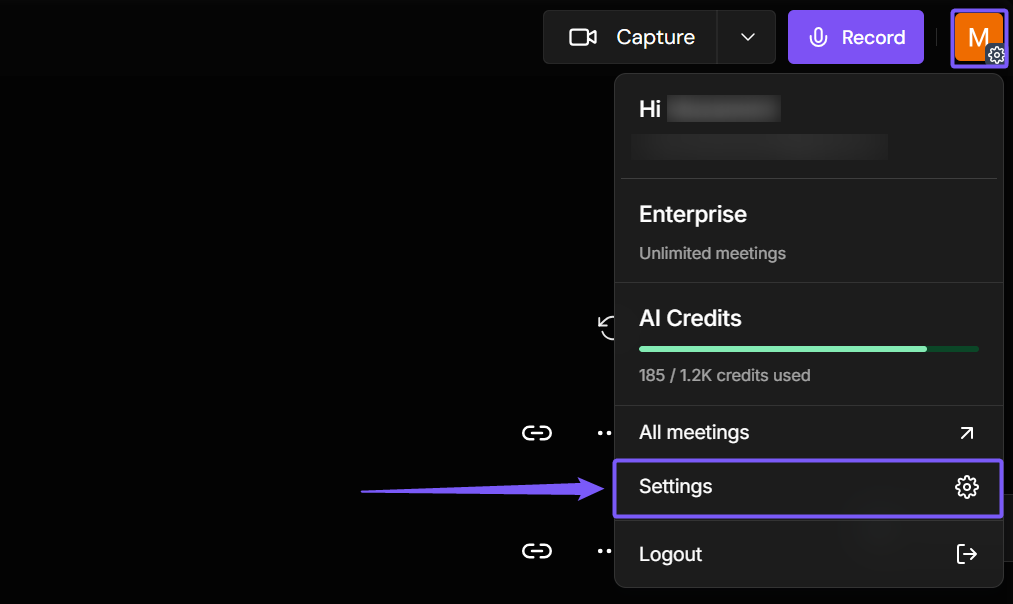Click the AI Credits usage progress bar
Screen dimensions: 1013x604
coord(808,349)
